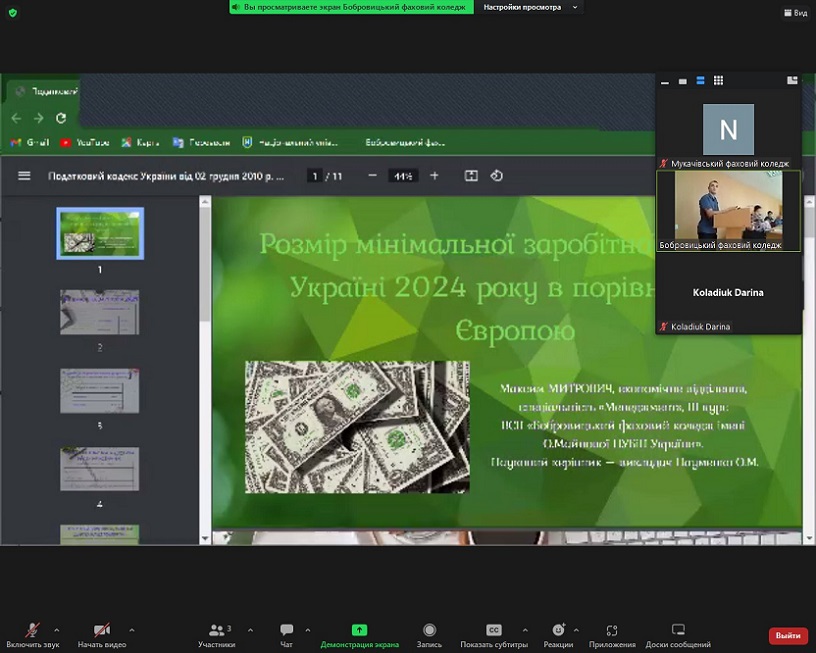
Task: Click the thumbnail sidebar scroll down arrow
Action: pyautogui.click(x=205, y=539)
